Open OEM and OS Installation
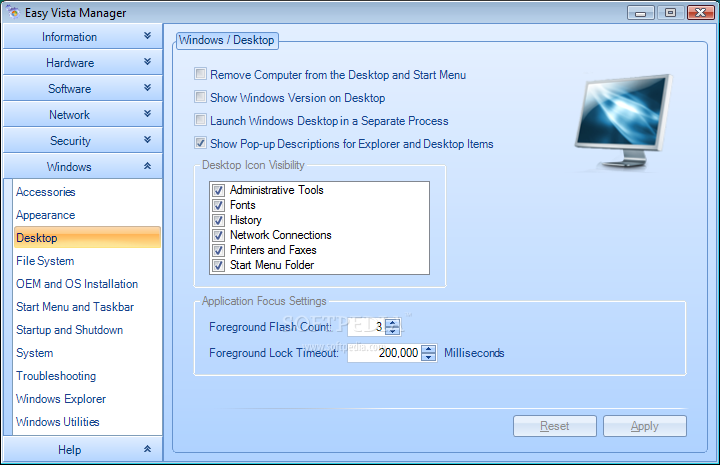 point(77,284)
